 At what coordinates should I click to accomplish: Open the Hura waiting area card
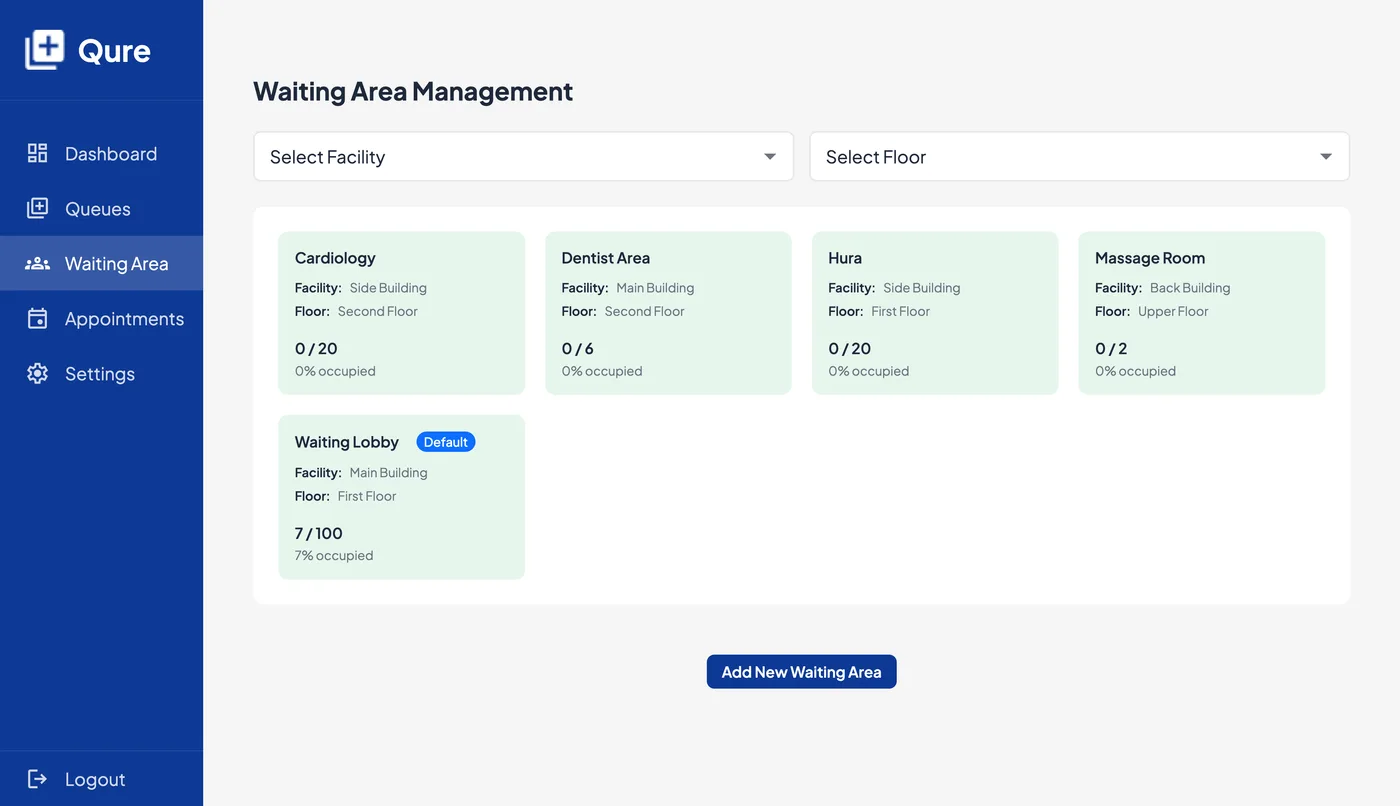935,313
